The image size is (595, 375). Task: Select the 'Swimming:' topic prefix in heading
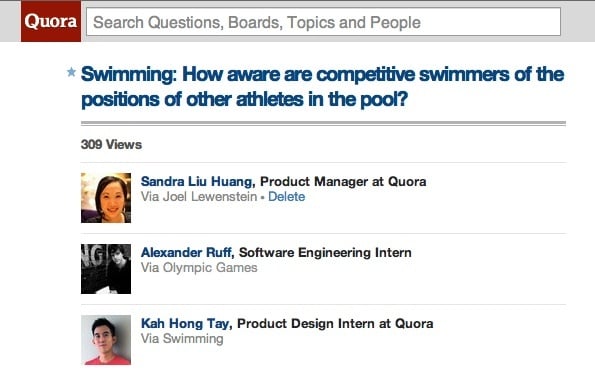(129, 74)
